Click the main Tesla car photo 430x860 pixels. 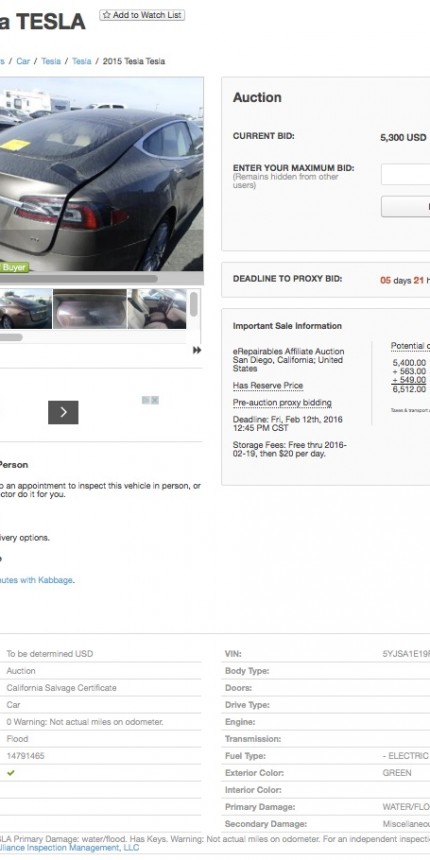pyautogui.click(x=101, y=174)
